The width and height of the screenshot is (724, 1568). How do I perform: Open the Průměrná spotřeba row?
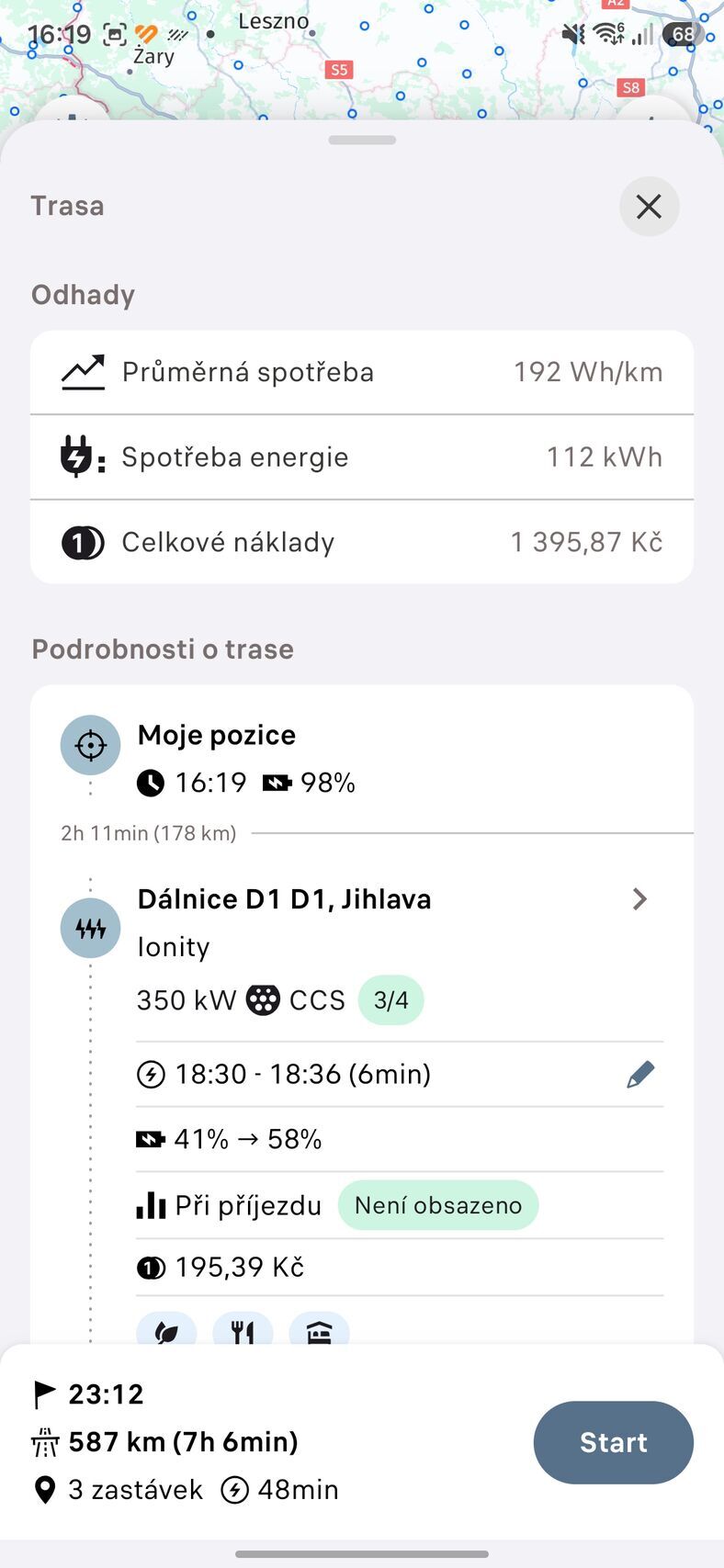tap(362, 372)
